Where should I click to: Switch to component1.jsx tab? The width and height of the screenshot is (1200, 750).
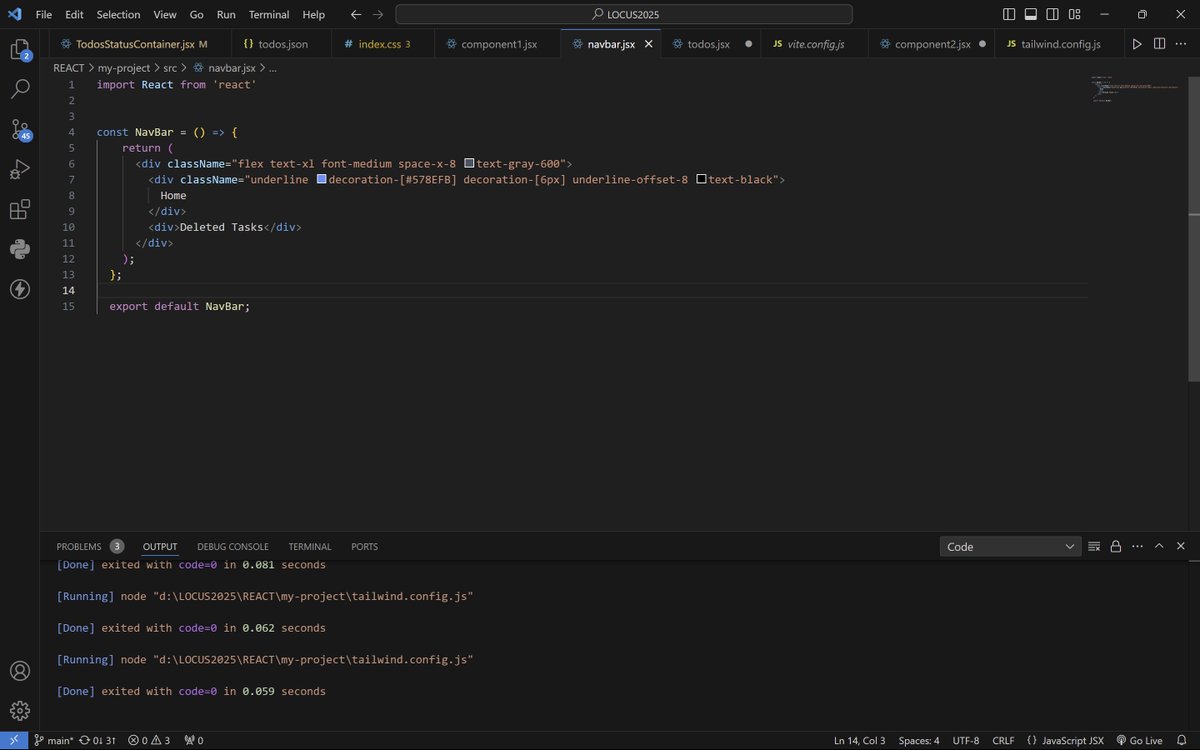pyautogui.click(x=496, y=44)
